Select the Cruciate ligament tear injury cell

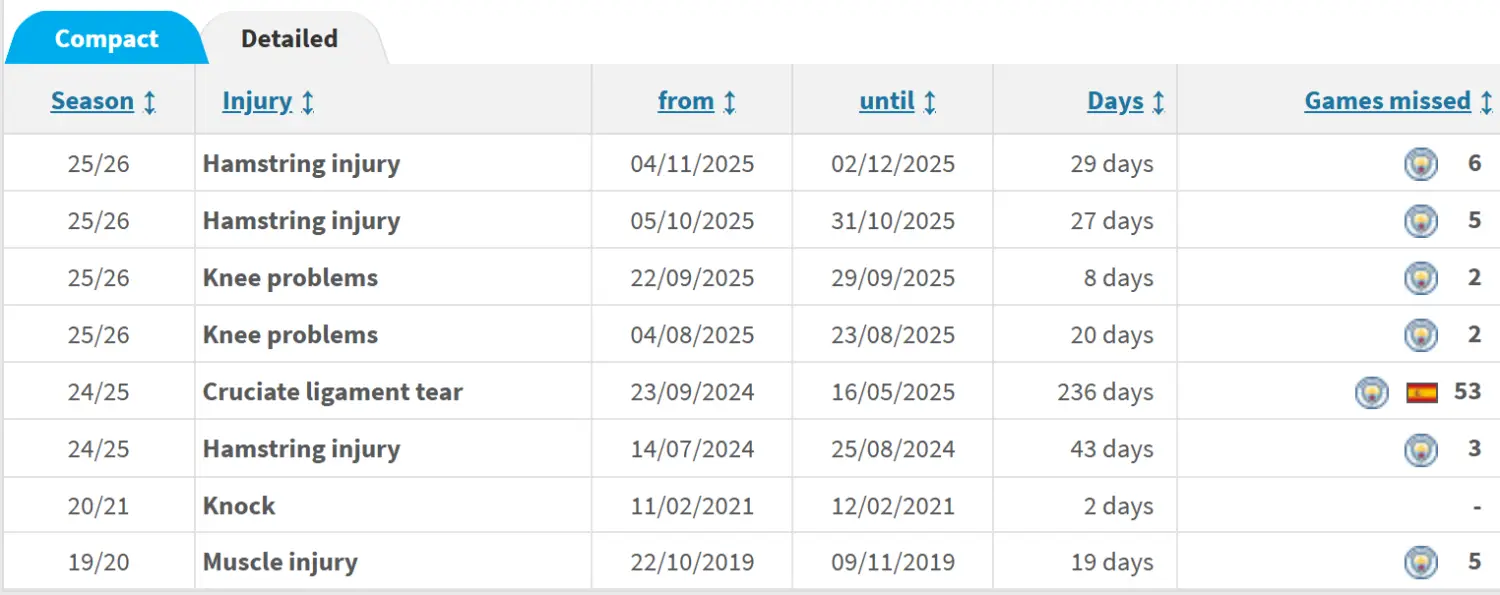(332, 392)
